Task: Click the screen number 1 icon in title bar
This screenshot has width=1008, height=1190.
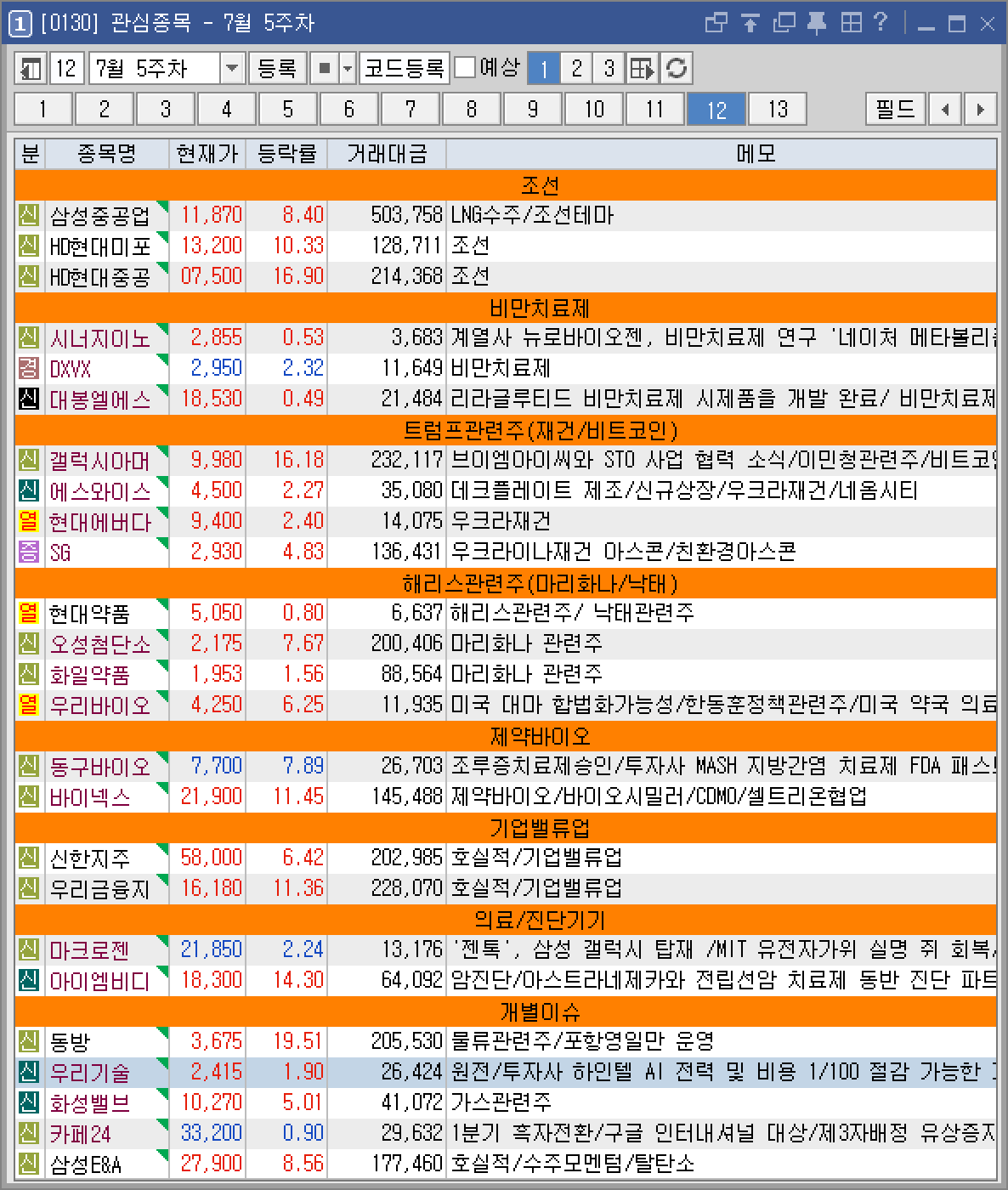Action: tap(20, 24)
